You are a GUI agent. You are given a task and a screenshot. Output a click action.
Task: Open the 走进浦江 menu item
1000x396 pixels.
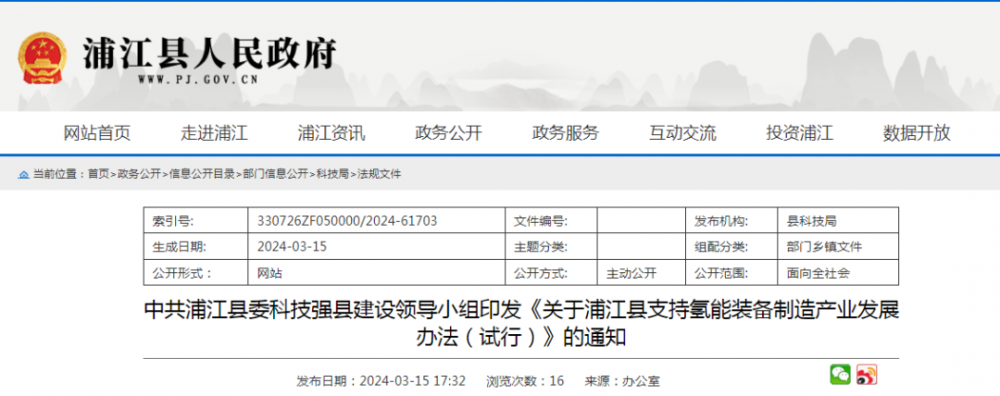tap(214, 133)
